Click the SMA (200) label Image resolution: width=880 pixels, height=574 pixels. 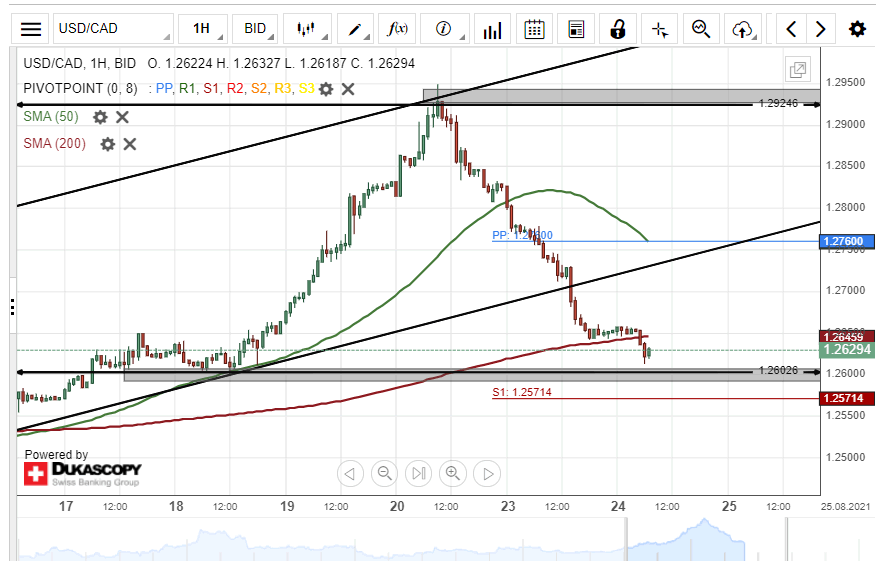pyautogui.click(x=54, y=144)
